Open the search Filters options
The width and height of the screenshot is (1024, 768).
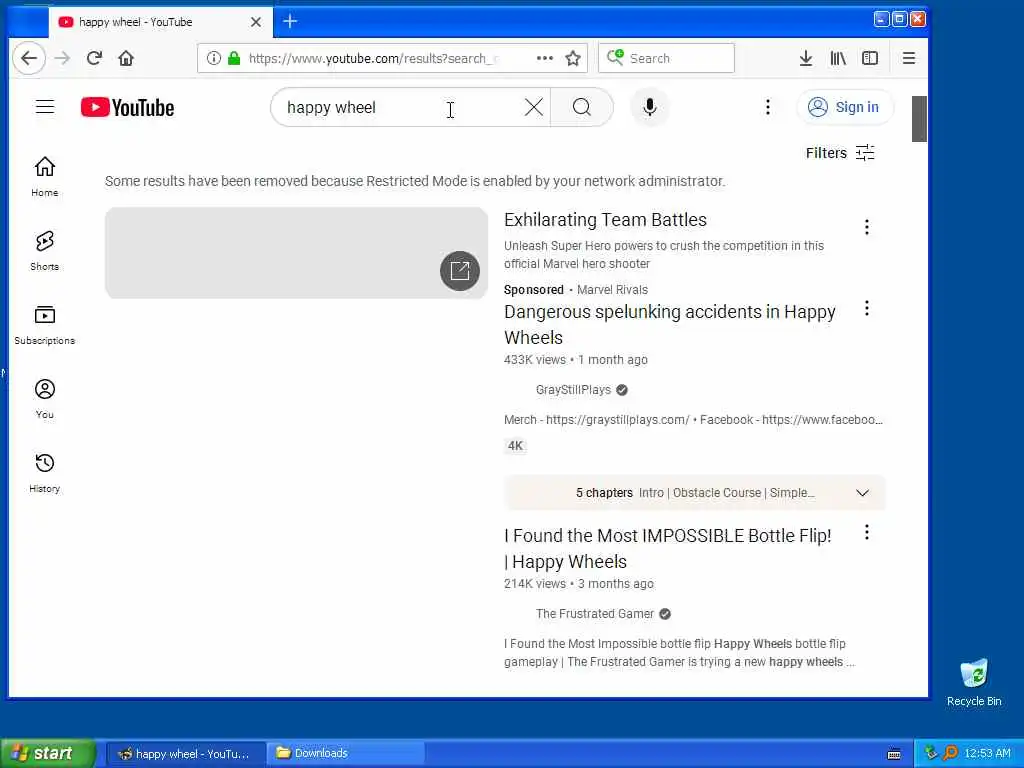[840, 153]
